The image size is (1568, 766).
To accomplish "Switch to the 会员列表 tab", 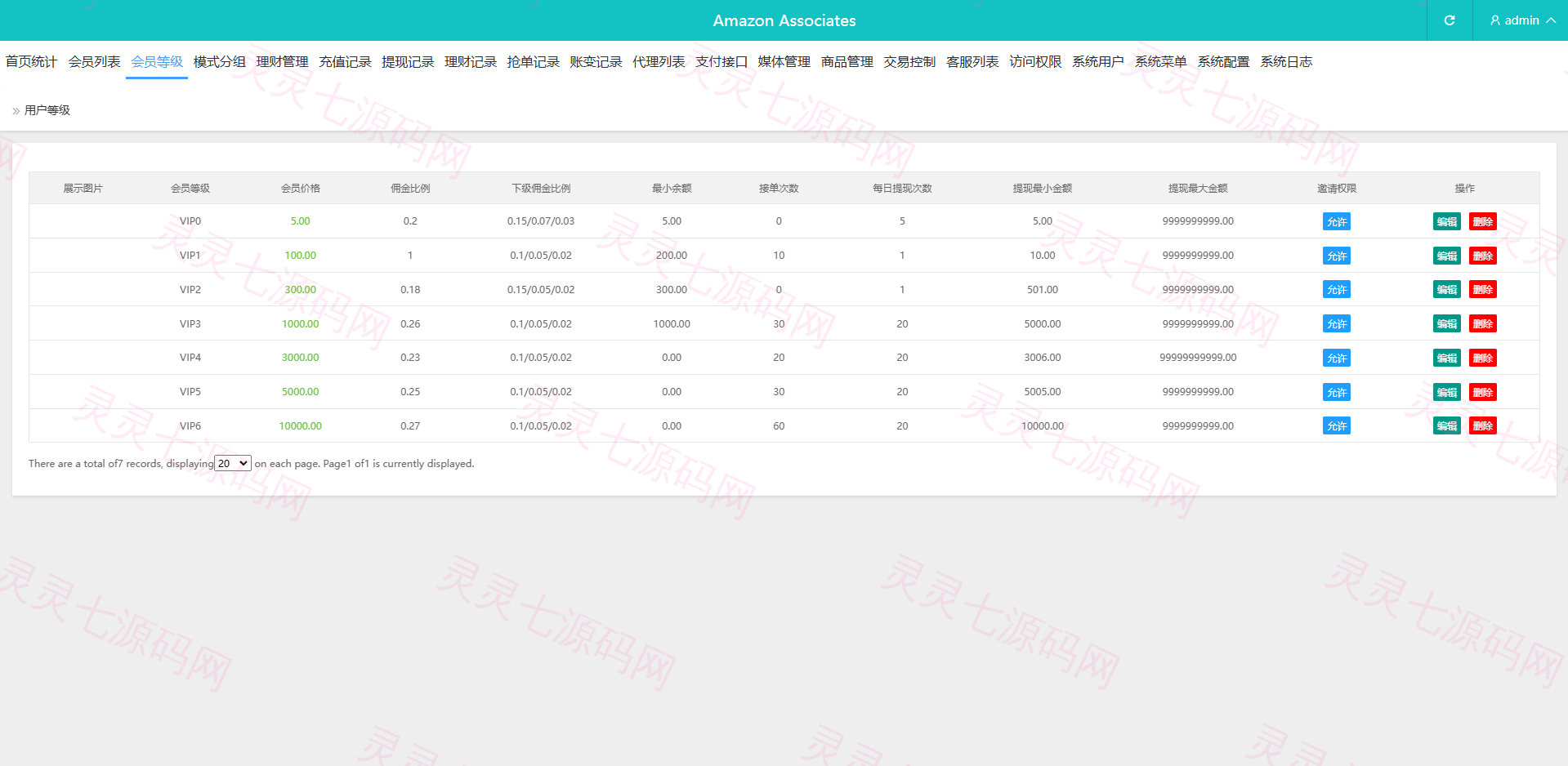I will pos(94,62).
